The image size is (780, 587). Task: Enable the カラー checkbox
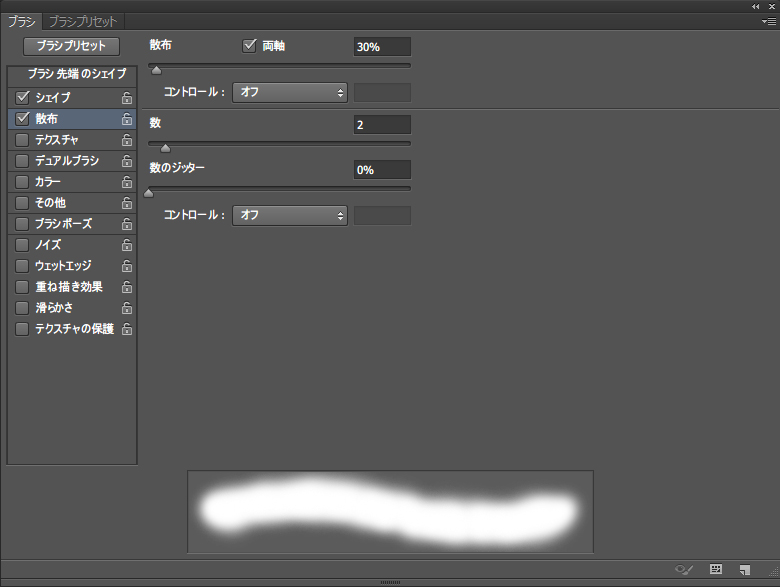pyautogui.click(x=22, y=182)
